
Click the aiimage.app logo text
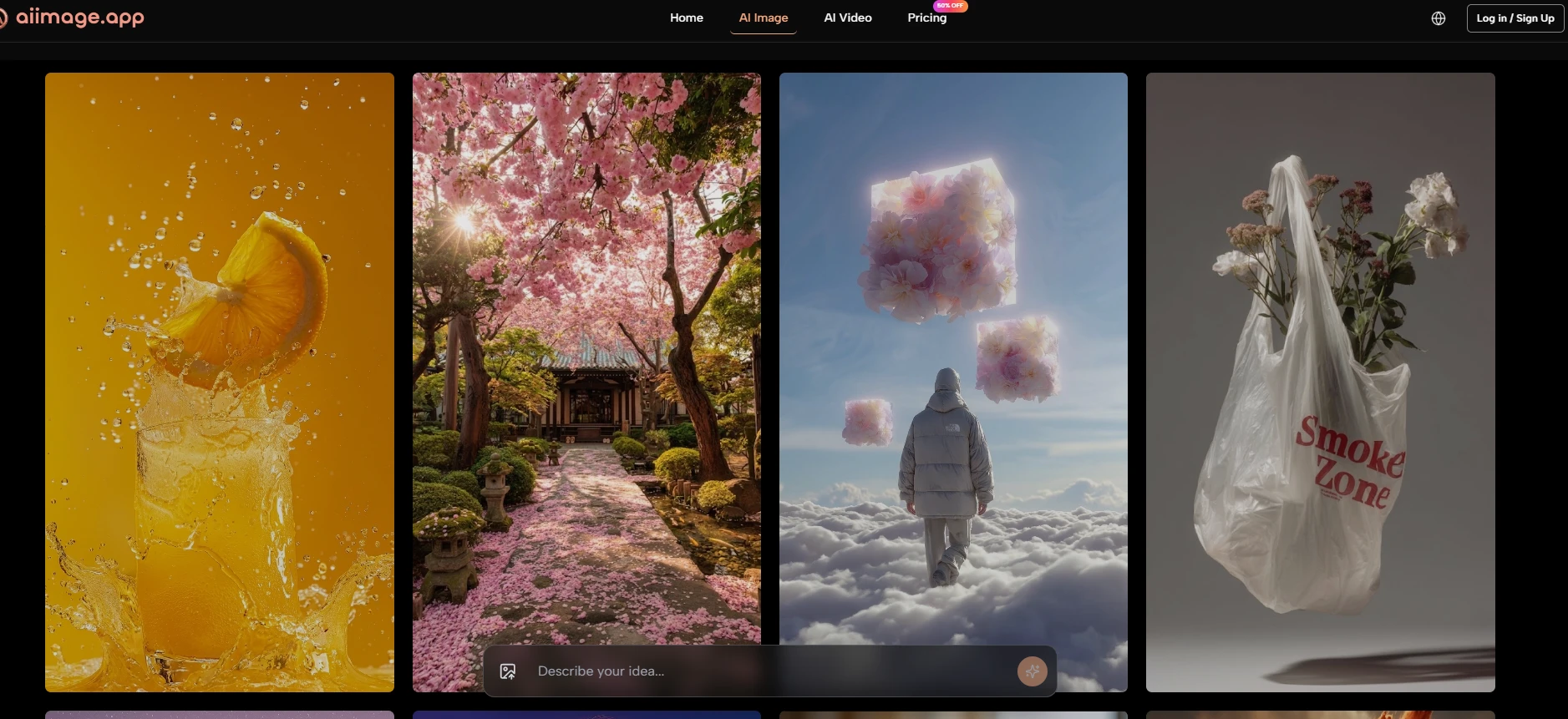(x=80, y=18)
